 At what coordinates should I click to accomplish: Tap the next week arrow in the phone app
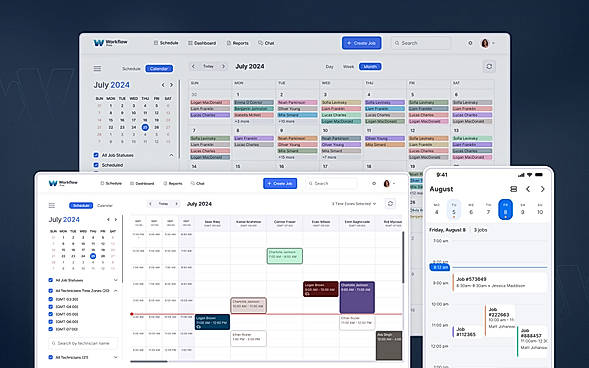[542, 189]
